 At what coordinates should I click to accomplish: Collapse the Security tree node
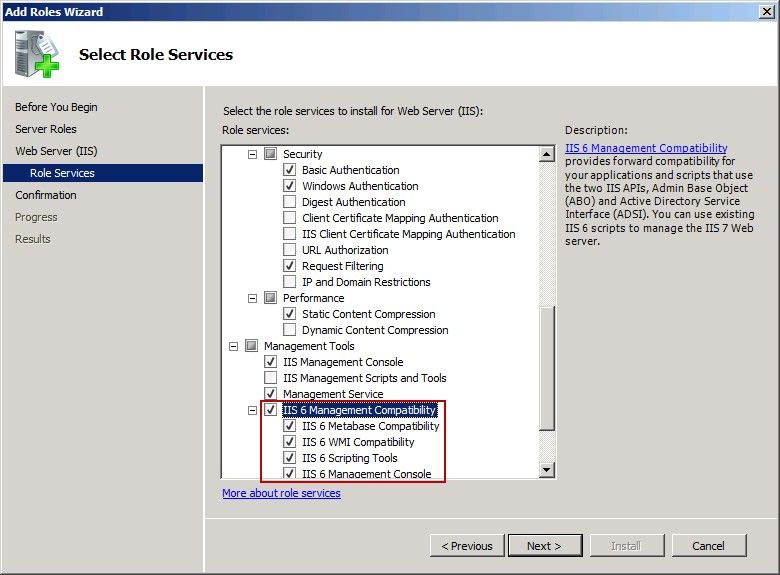coord(253,154)
